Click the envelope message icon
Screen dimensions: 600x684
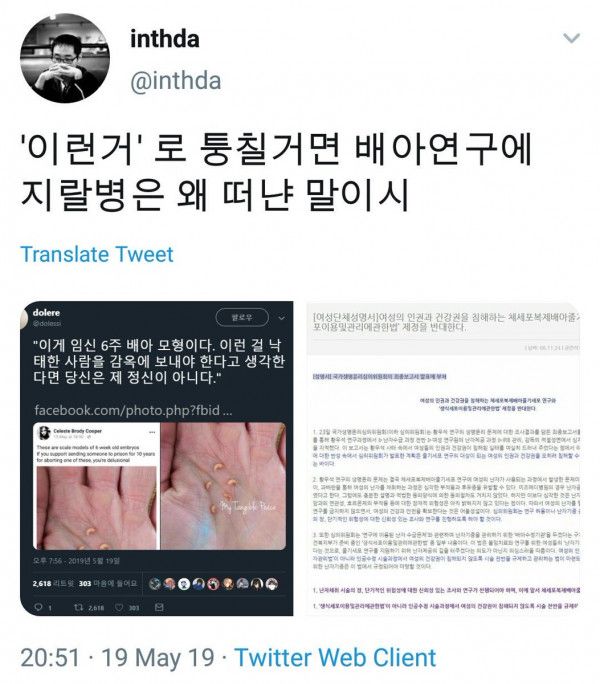pos(159,607)
